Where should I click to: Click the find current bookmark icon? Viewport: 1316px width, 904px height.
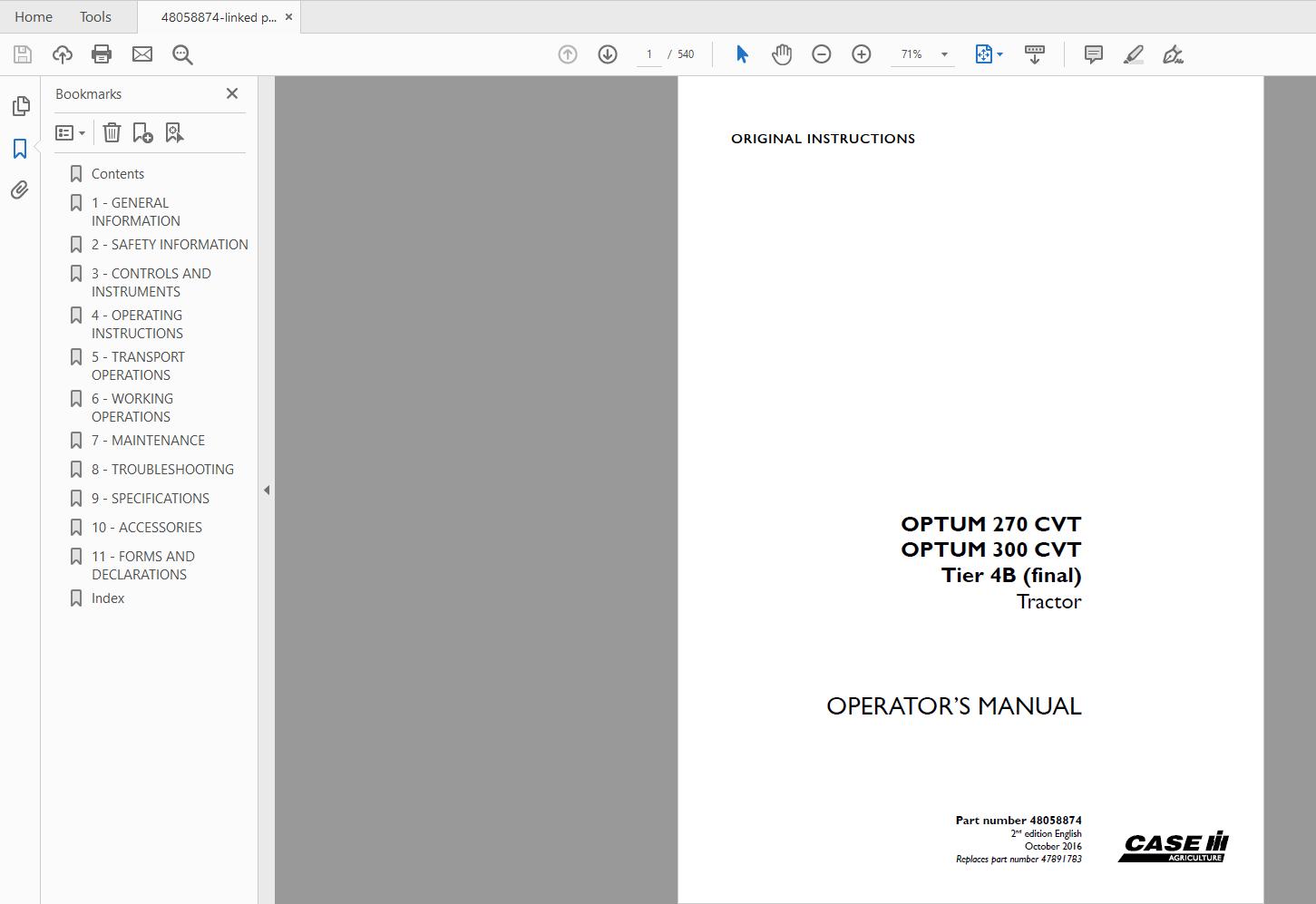[174, 133]
